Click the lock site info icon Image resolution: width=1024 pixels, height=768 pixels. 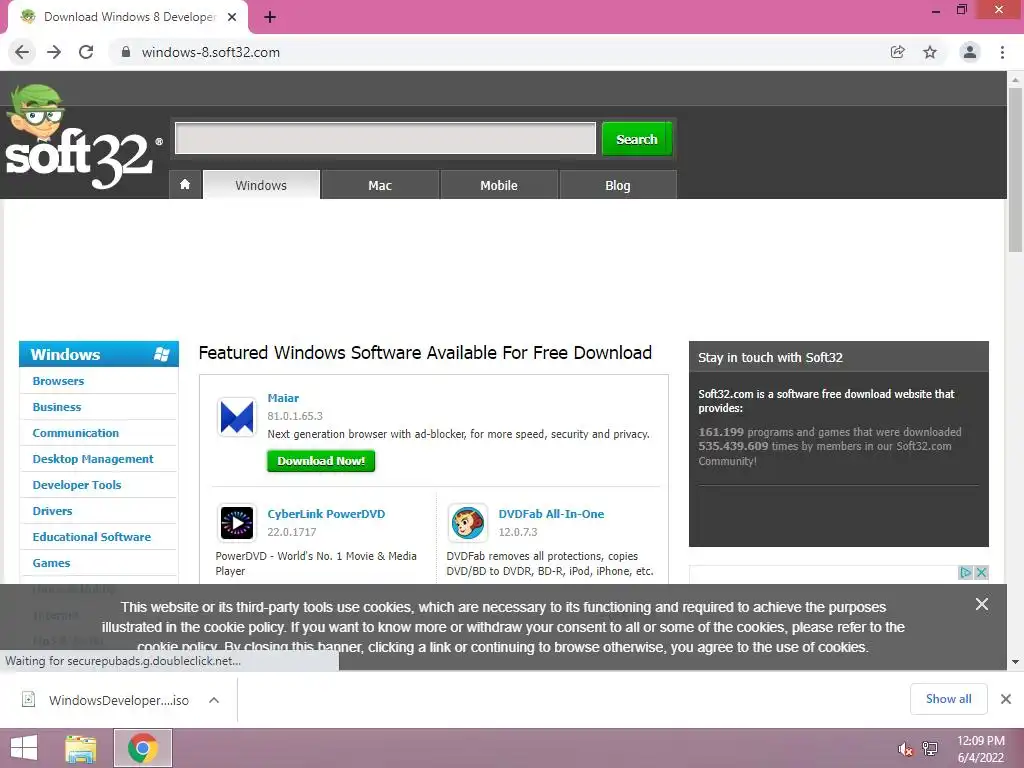pos(126,52)
